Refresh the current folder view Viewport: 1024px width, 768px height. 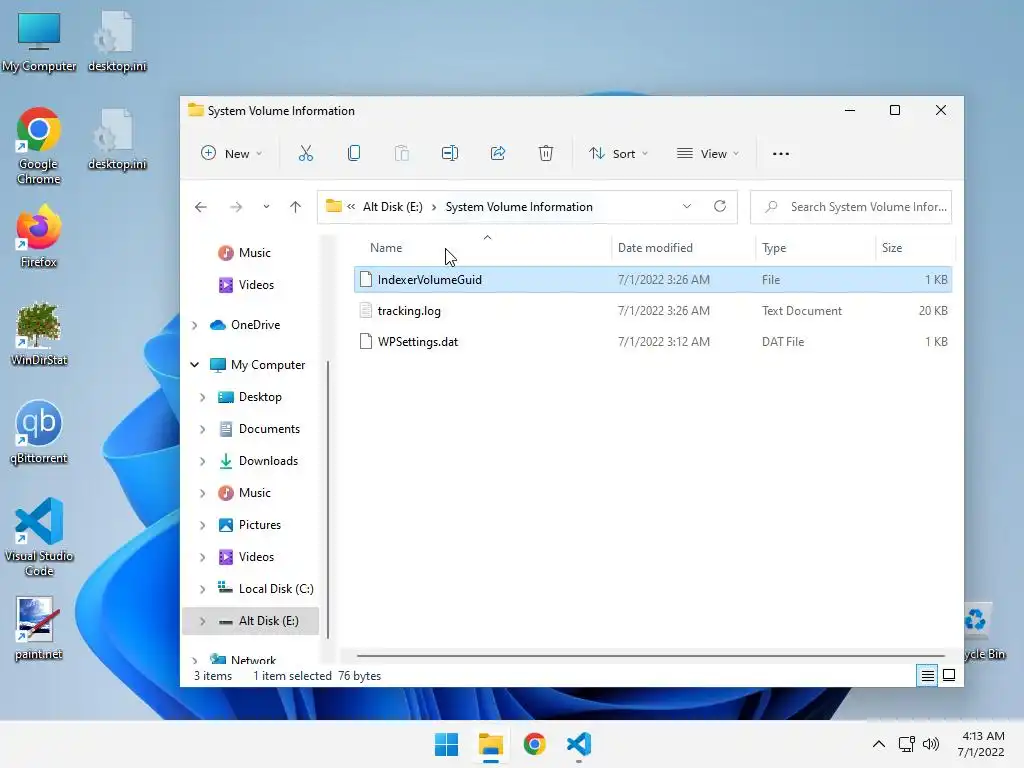pyautogui.click(x=720, y=206)
